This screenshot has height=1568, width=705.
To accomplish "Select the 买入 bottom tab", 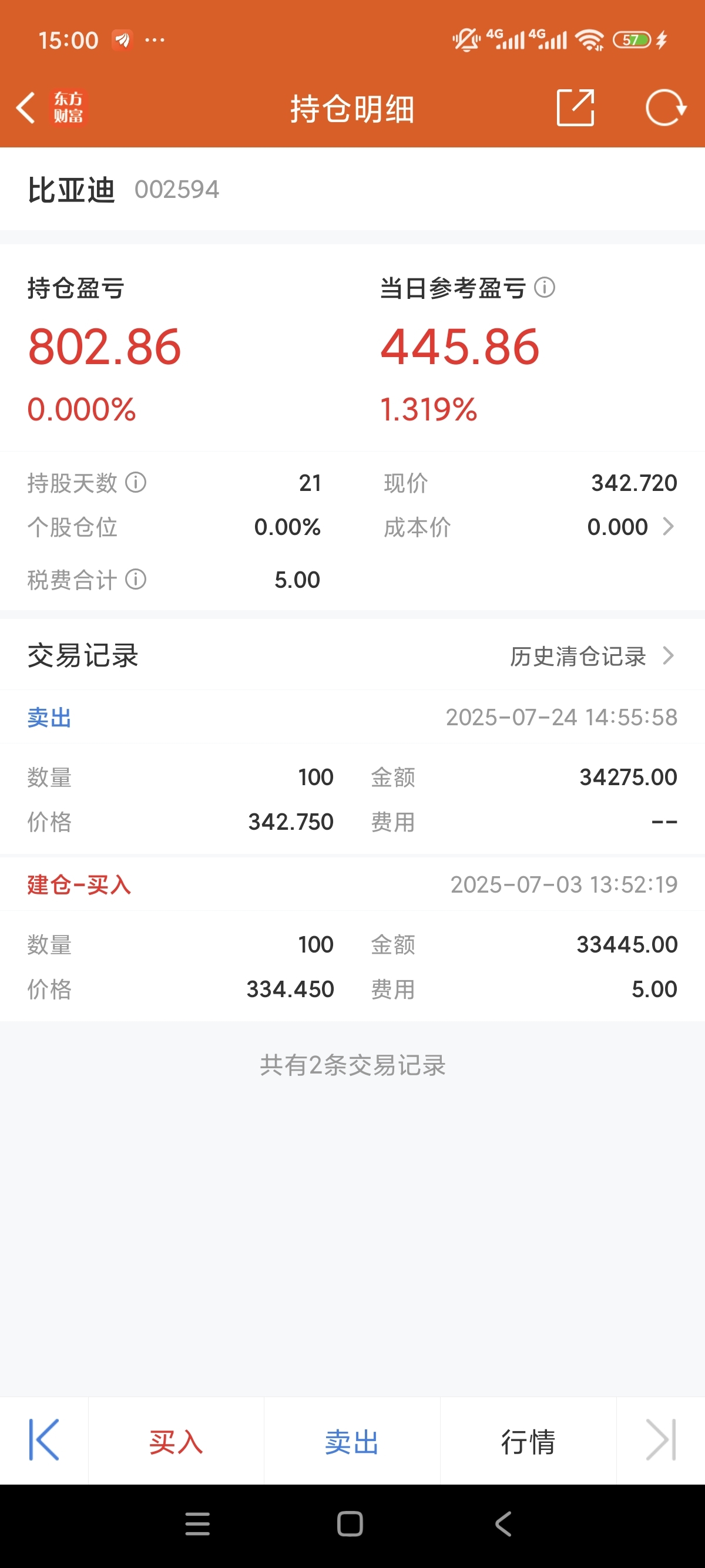I will [x=176, y=1441].
